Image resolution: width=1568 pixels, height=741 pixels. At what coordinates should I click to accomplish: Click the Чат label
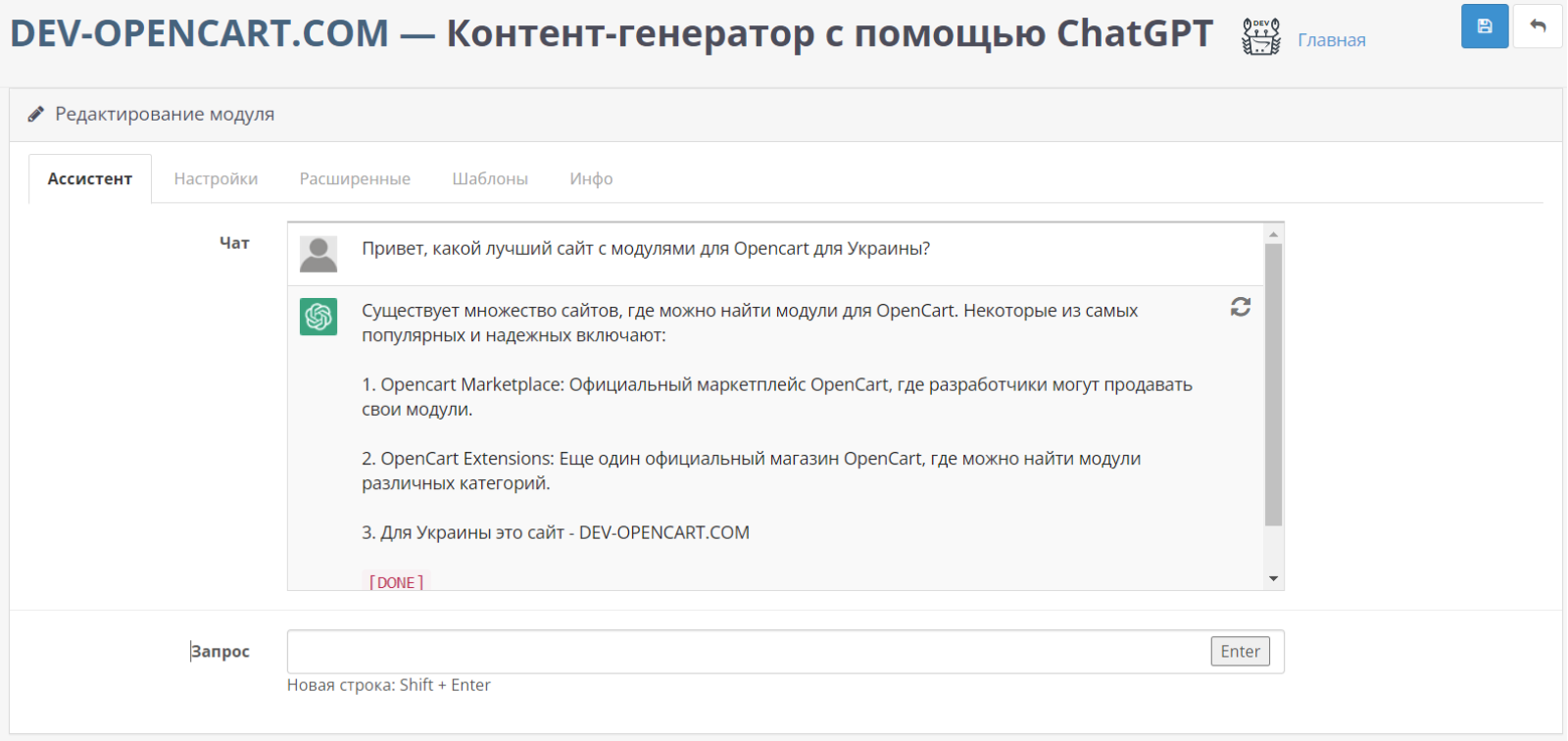click(234, 243)
